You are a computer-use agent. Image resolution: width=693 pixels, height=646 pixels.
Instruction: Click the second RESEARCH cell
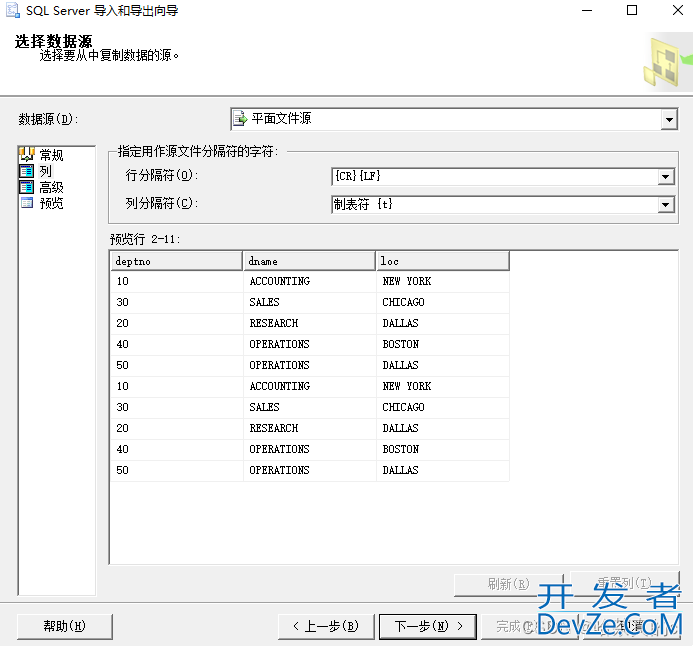[x=309, y=428]
